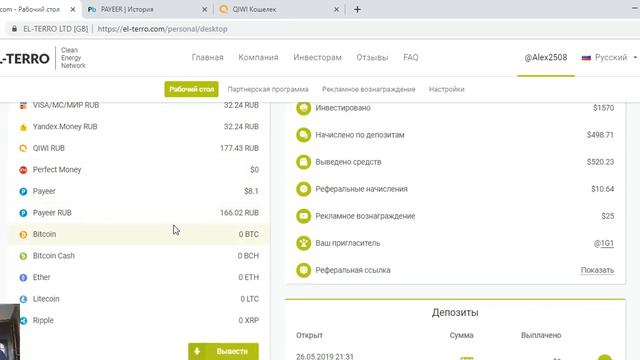Click the Реферальные начисления $10.64 value
The width and height of the screenshot is (640, 360).
602,189
